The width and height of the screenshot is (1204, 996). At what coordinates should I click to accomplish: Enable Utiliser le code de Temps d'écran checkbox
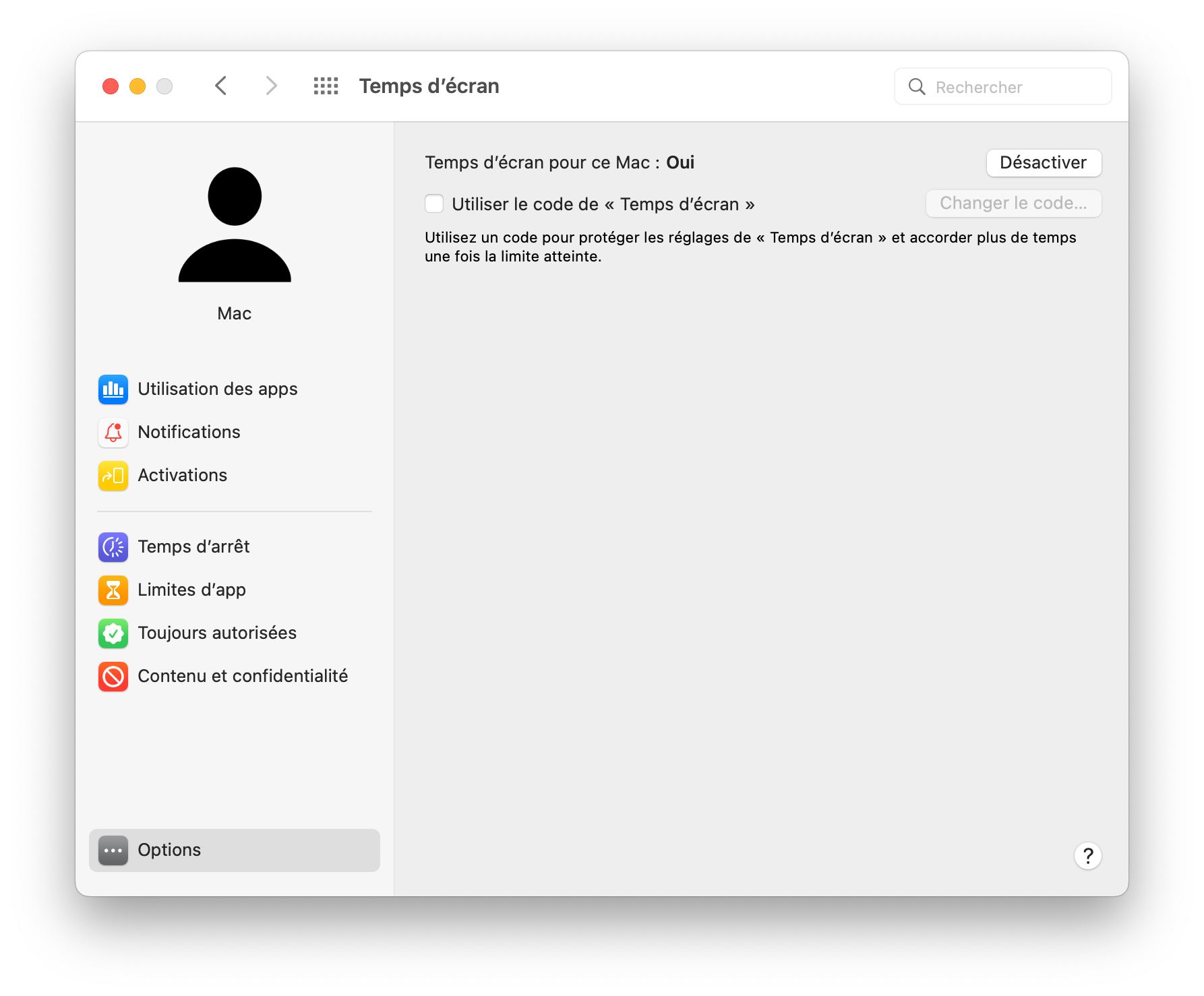(434, 204)
